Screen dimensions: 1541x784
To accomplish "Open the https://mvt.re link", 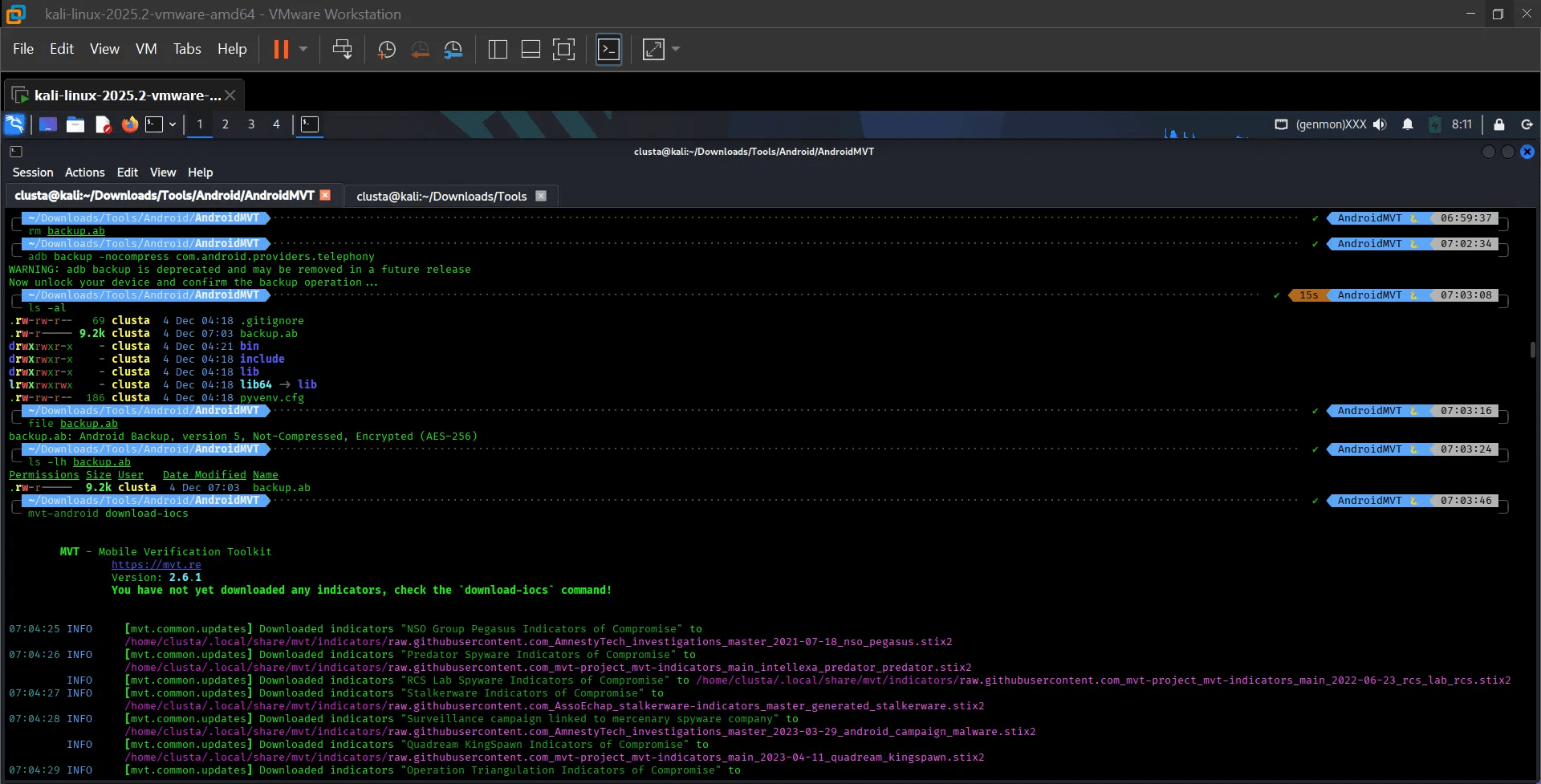I will (x=156, y=565).
